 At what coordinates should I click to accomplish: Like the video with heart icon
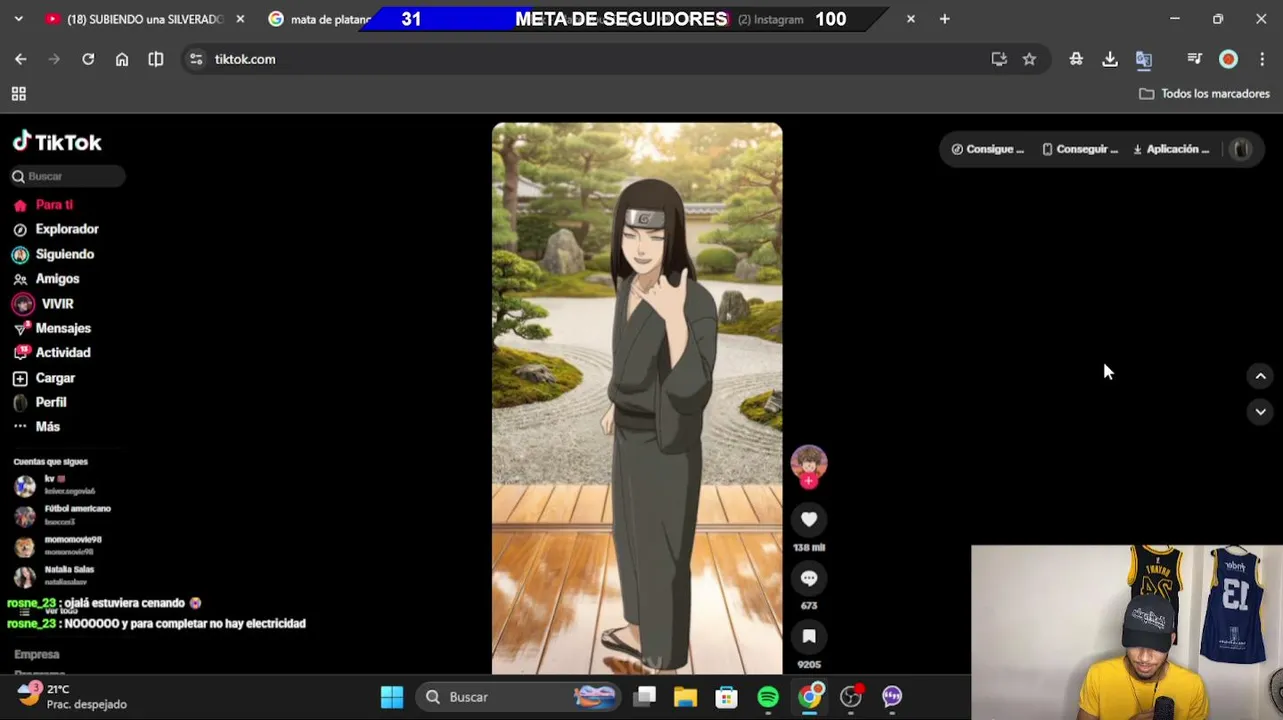click(809, 519)
